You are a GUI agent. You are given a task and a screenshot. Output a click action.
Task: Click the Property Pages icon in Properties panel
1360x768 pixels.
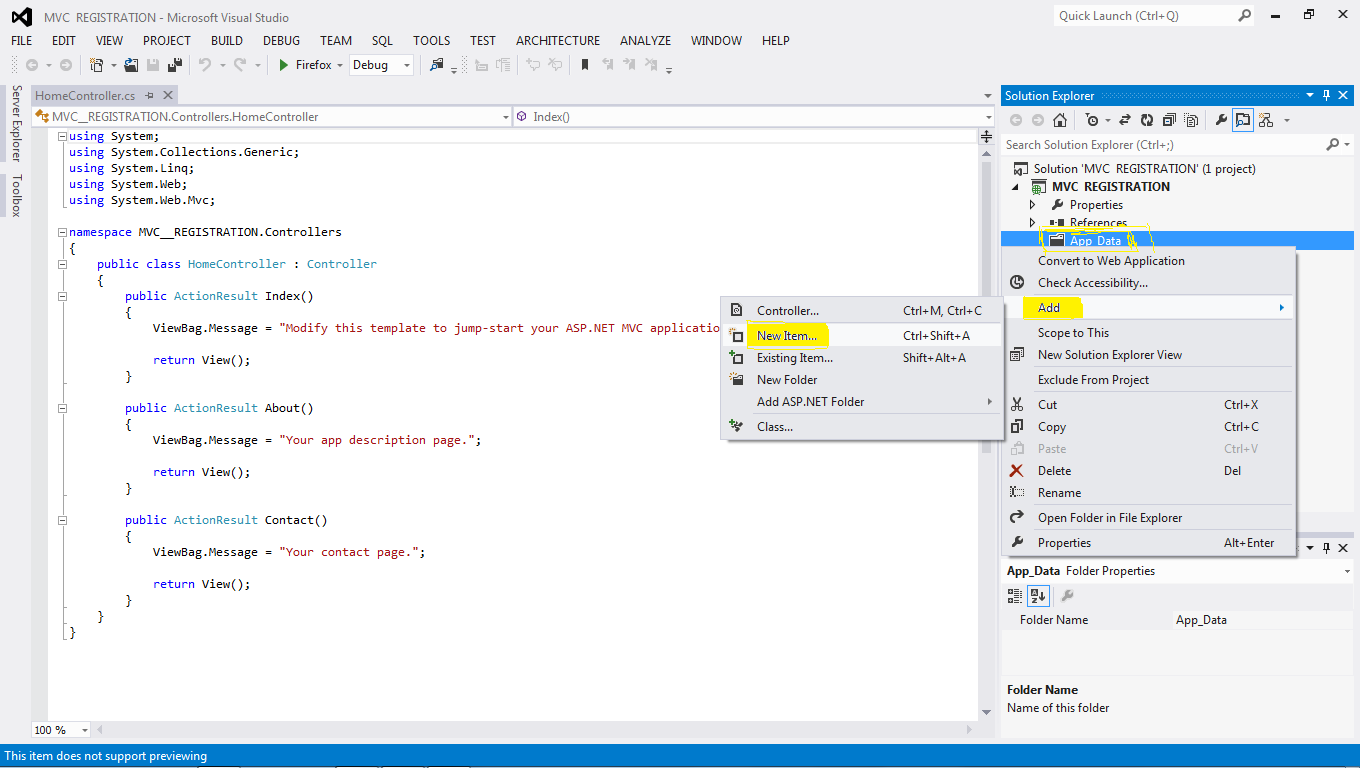coord(1067,596)
